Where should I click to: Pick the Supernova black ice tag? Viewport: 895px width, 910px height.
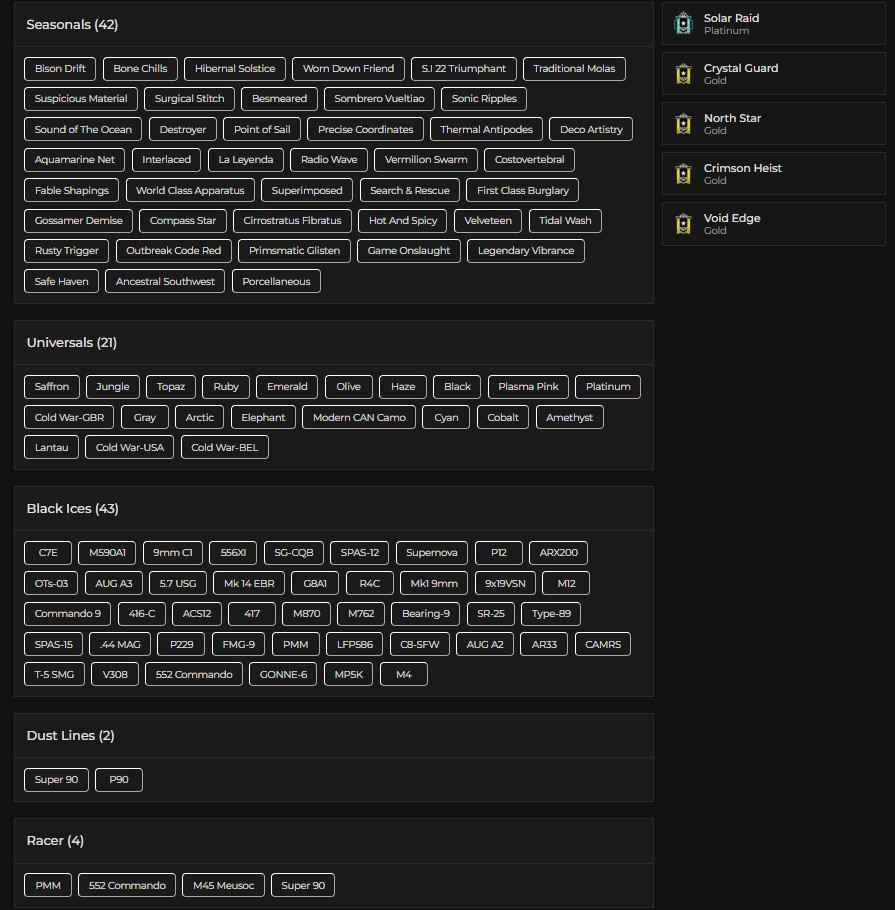432,553
